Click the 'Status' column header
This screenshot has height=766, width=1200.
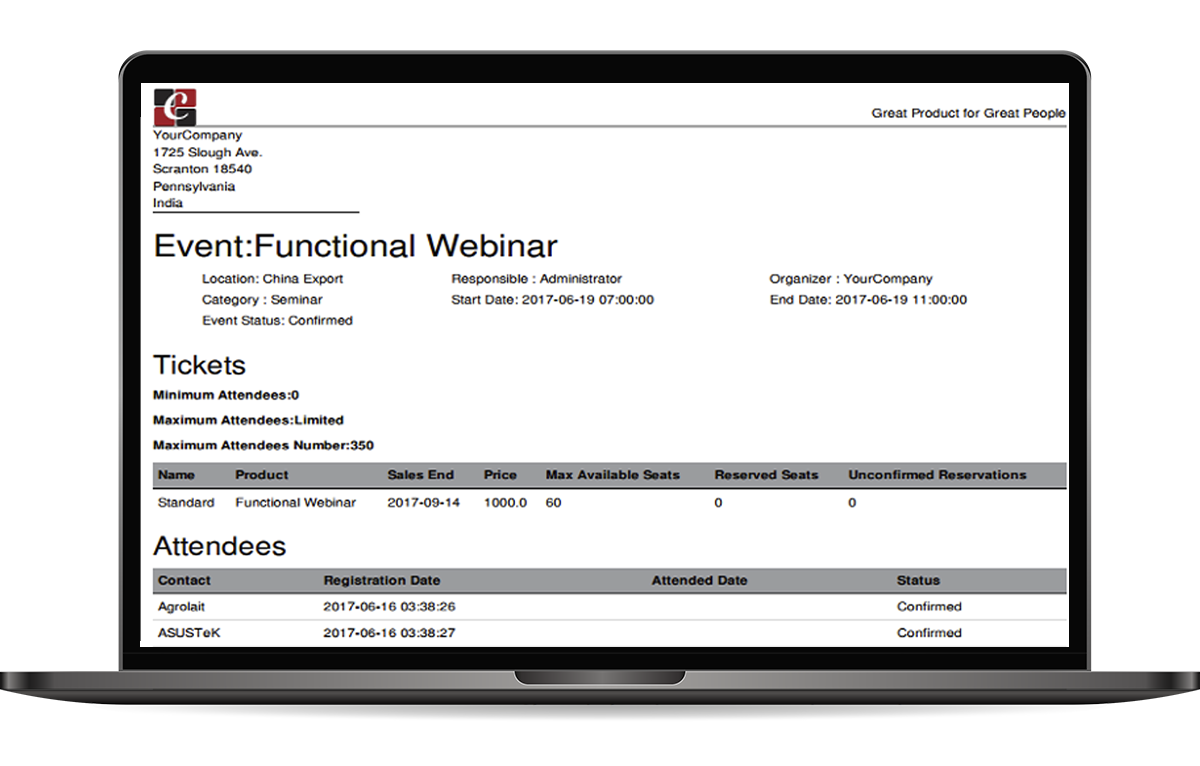point(918,580)
